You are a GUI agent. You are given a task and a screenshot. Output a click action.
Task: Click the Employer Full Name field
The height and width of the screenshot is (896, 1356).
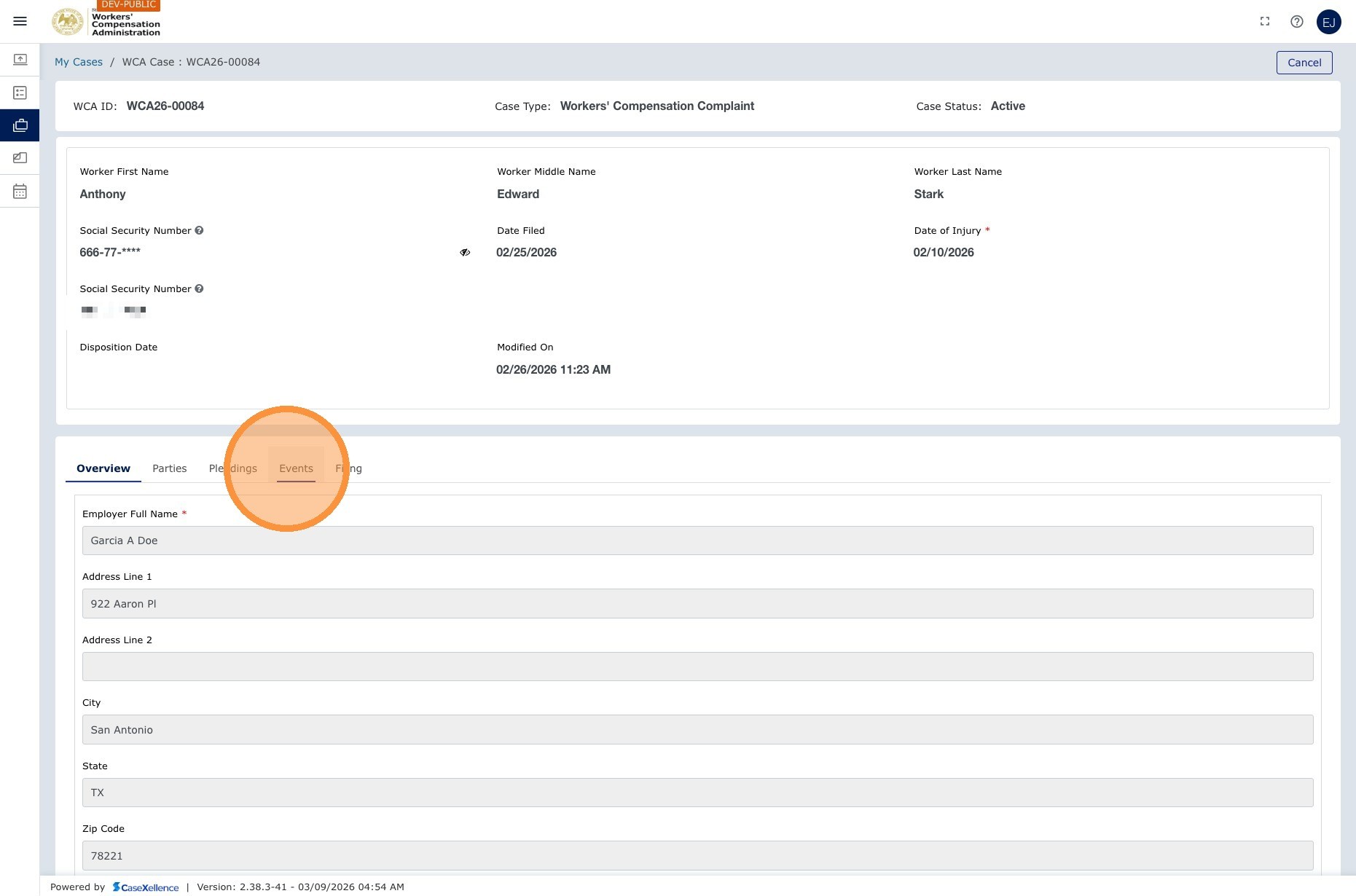tap(698, 541)
